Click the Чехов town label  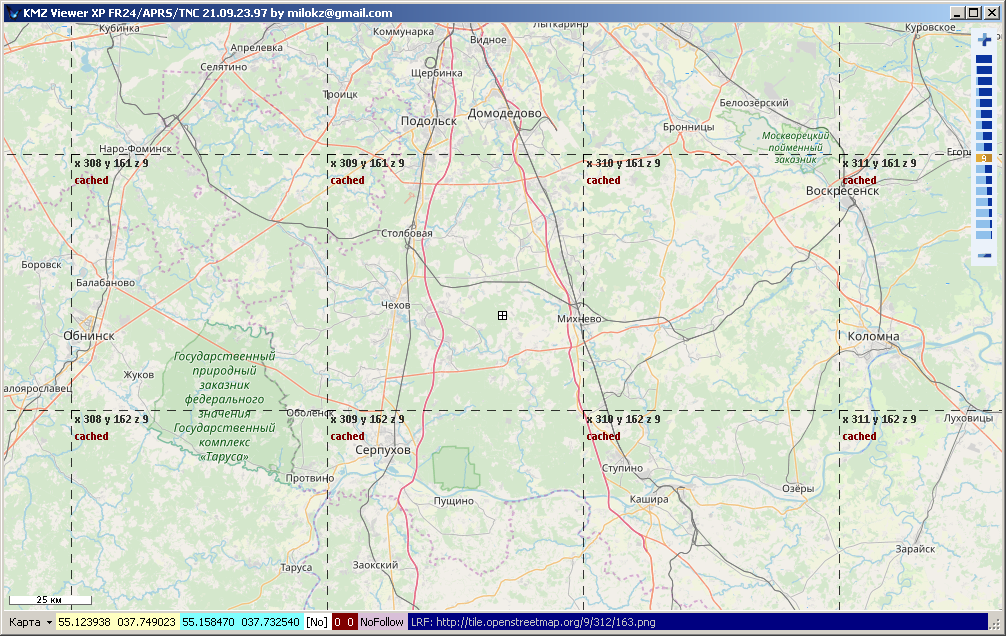395,305
